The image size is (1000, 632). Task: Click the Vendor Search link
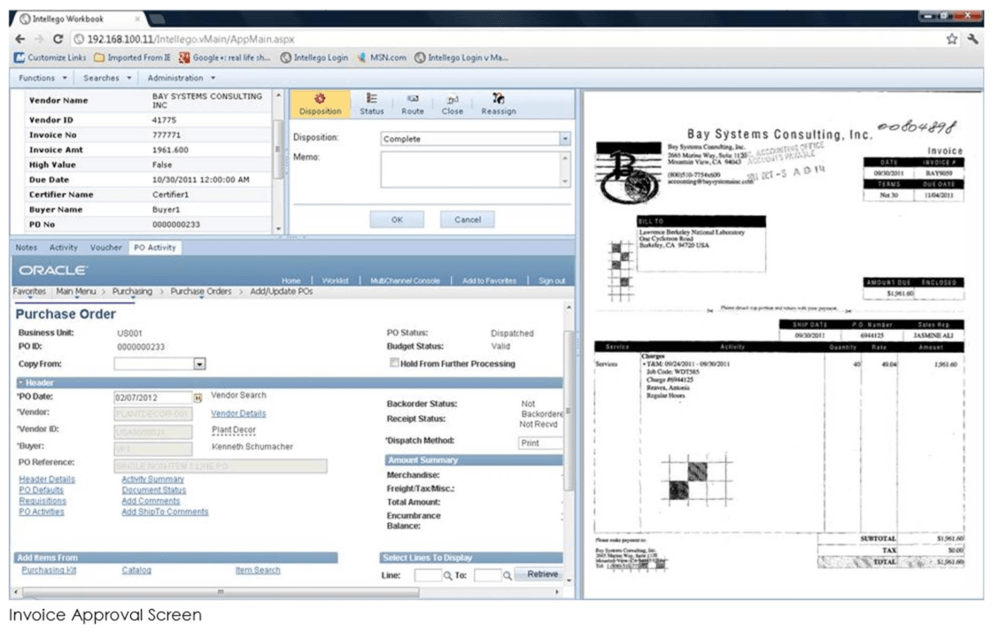point(239,395)
